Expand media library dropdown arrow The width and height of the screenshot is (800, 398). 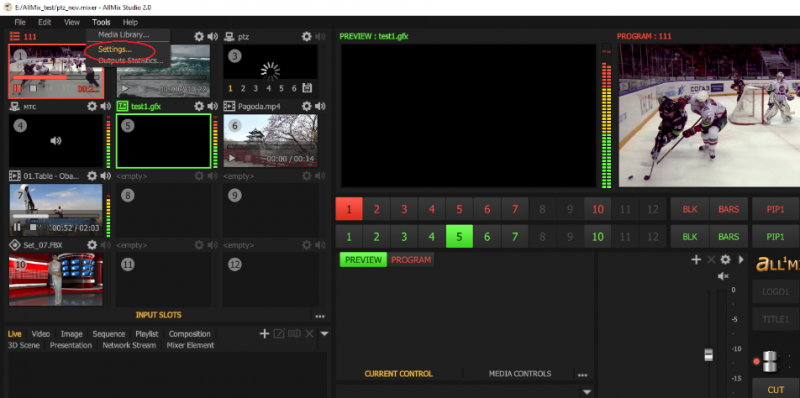coord(324,334)
